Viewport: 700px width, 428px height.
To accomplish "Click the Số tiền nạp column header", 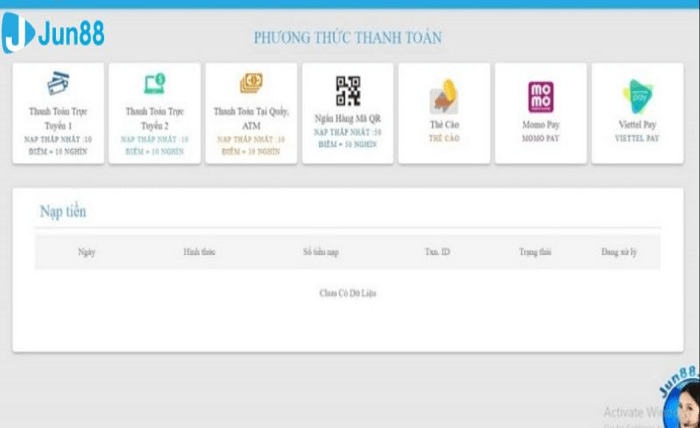I will pyautogui.click(x=321, y=252).
